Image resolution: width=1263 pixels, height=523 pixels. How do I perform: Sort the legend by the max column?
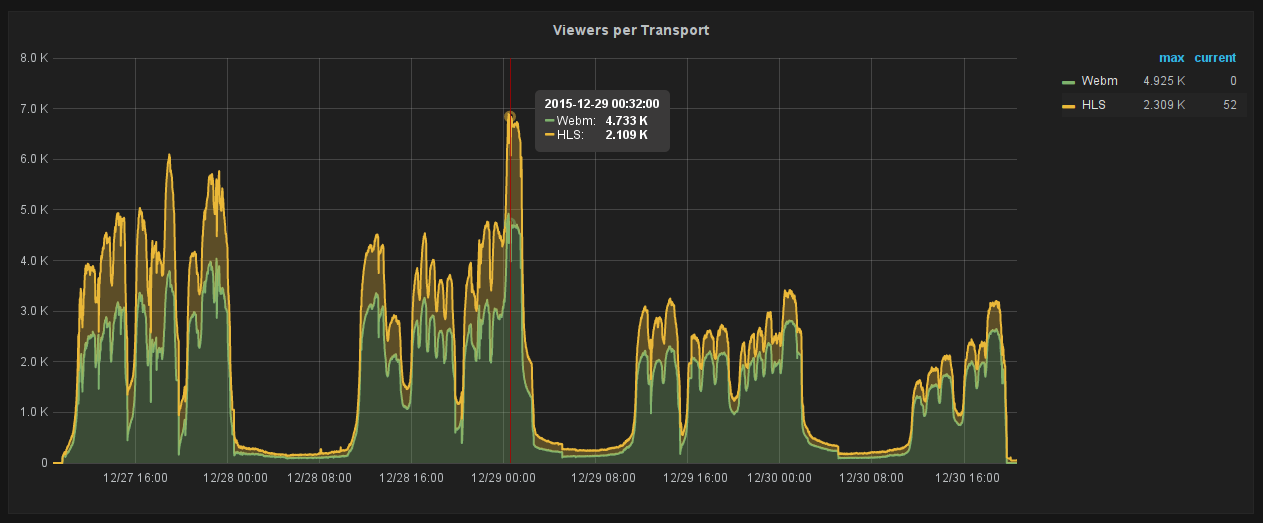click(1171, 58)
